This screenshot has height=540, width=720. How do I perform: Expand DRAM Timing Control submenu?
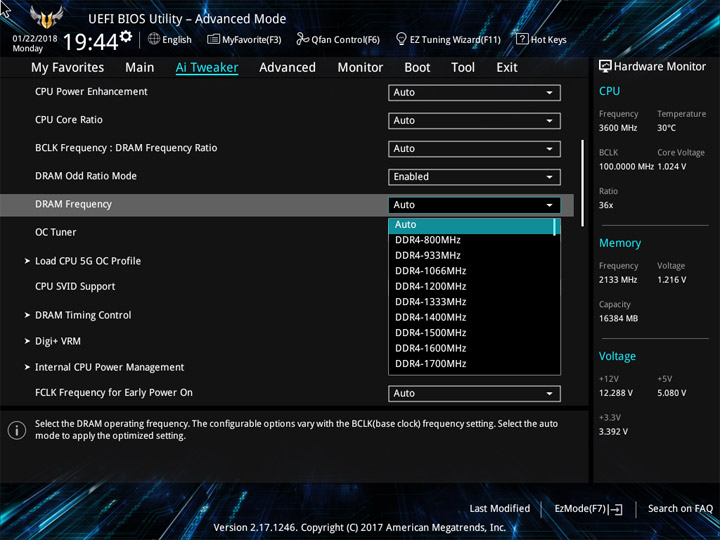point(78,315)
